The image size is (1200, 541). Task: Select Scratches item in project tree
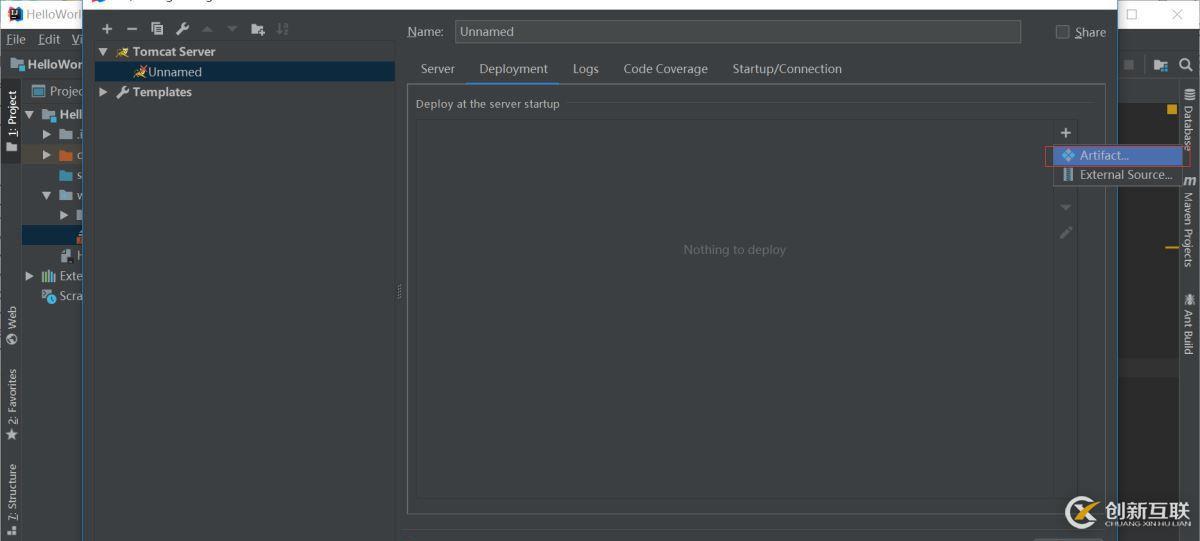point(62,296)
